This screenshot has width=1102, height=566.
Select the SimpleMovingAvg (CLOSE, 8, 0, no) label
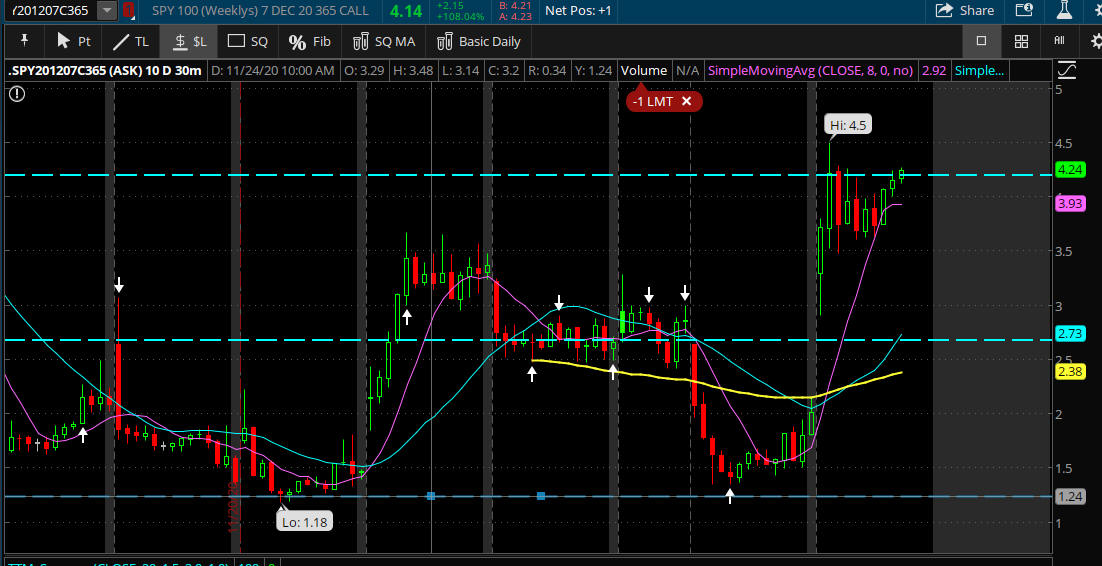812,70
